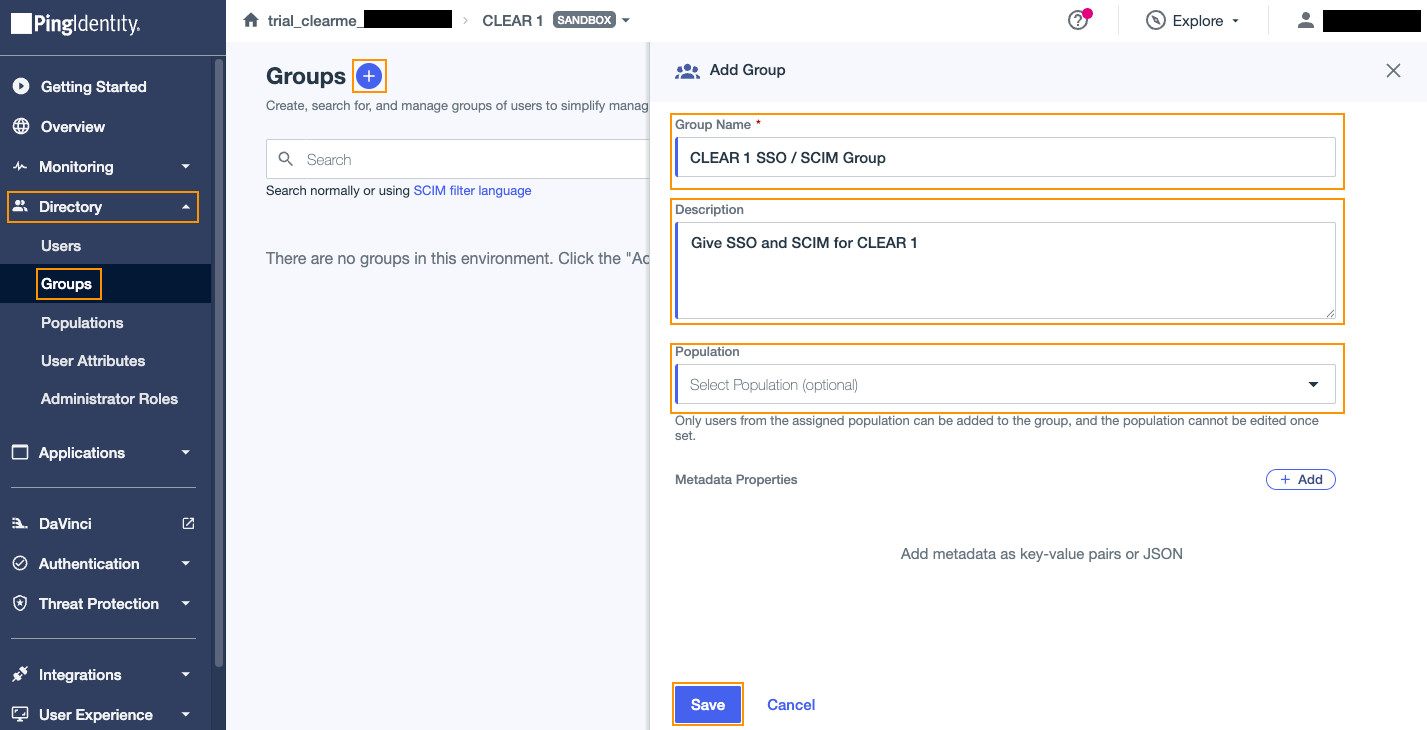Expand the User Experience menu arrow
Screen dimensions: 1427x730
coord(186,715)
